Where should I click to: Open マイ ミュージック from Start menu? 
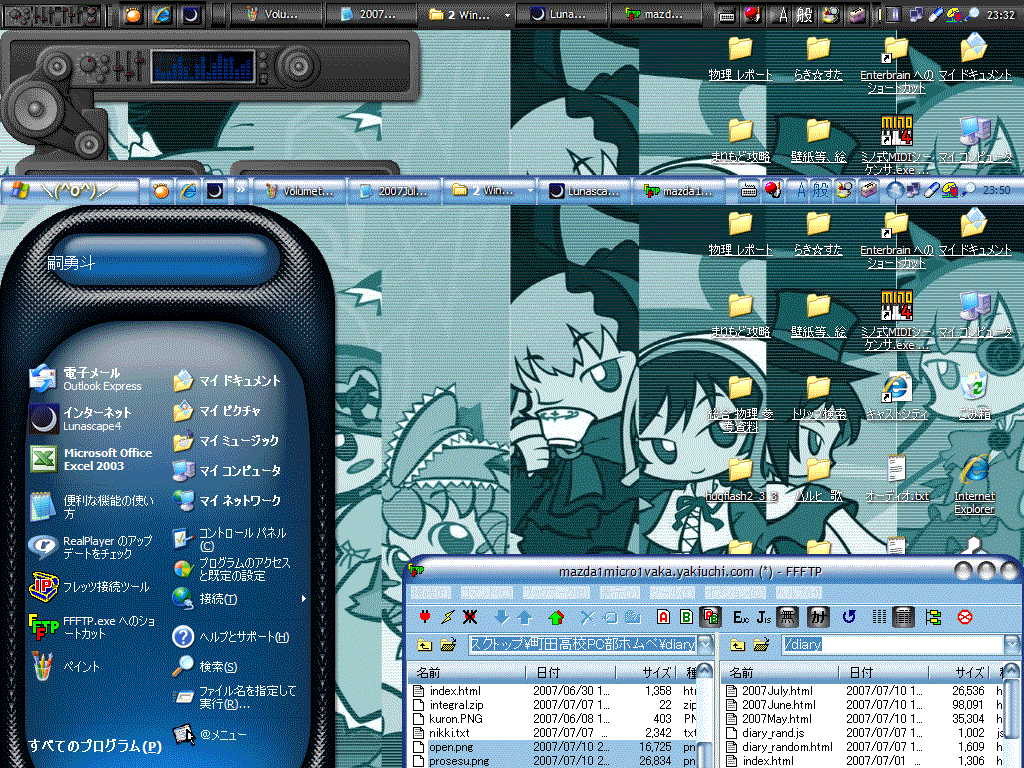coord(227,441)
